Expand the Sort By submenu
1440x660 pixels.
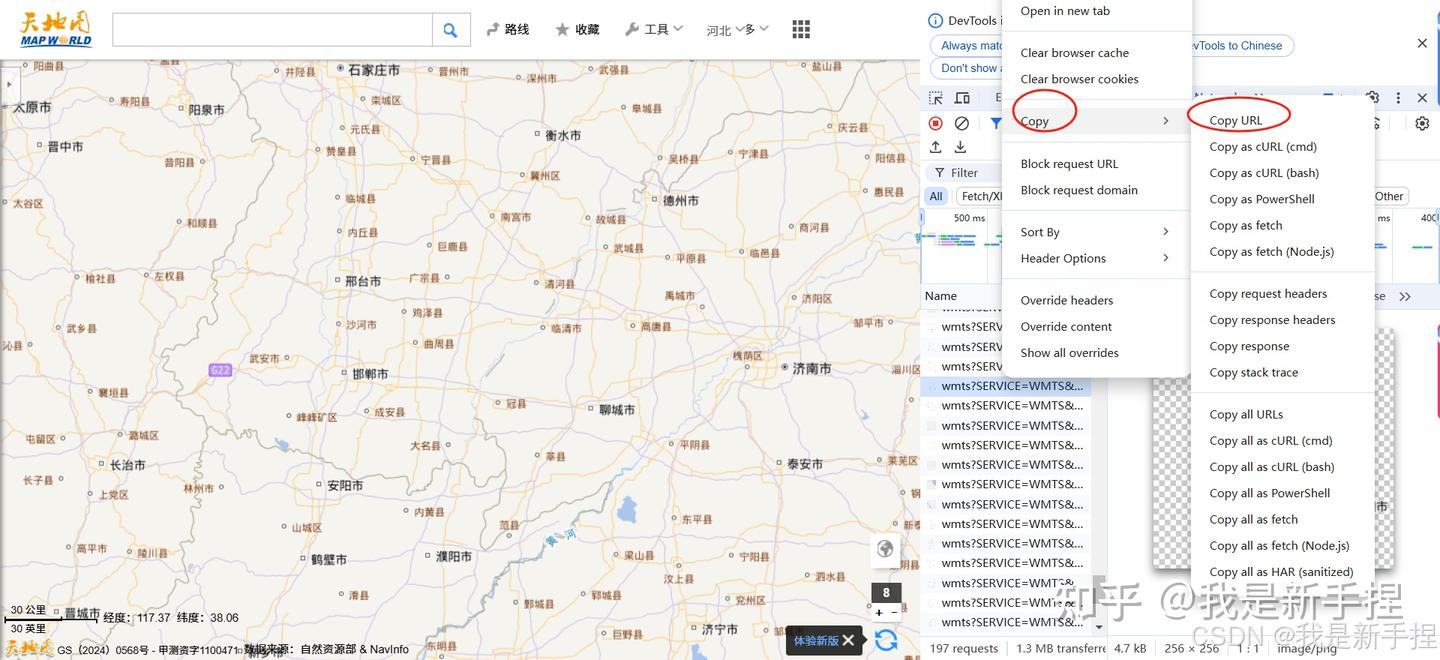click(1040, 231)
